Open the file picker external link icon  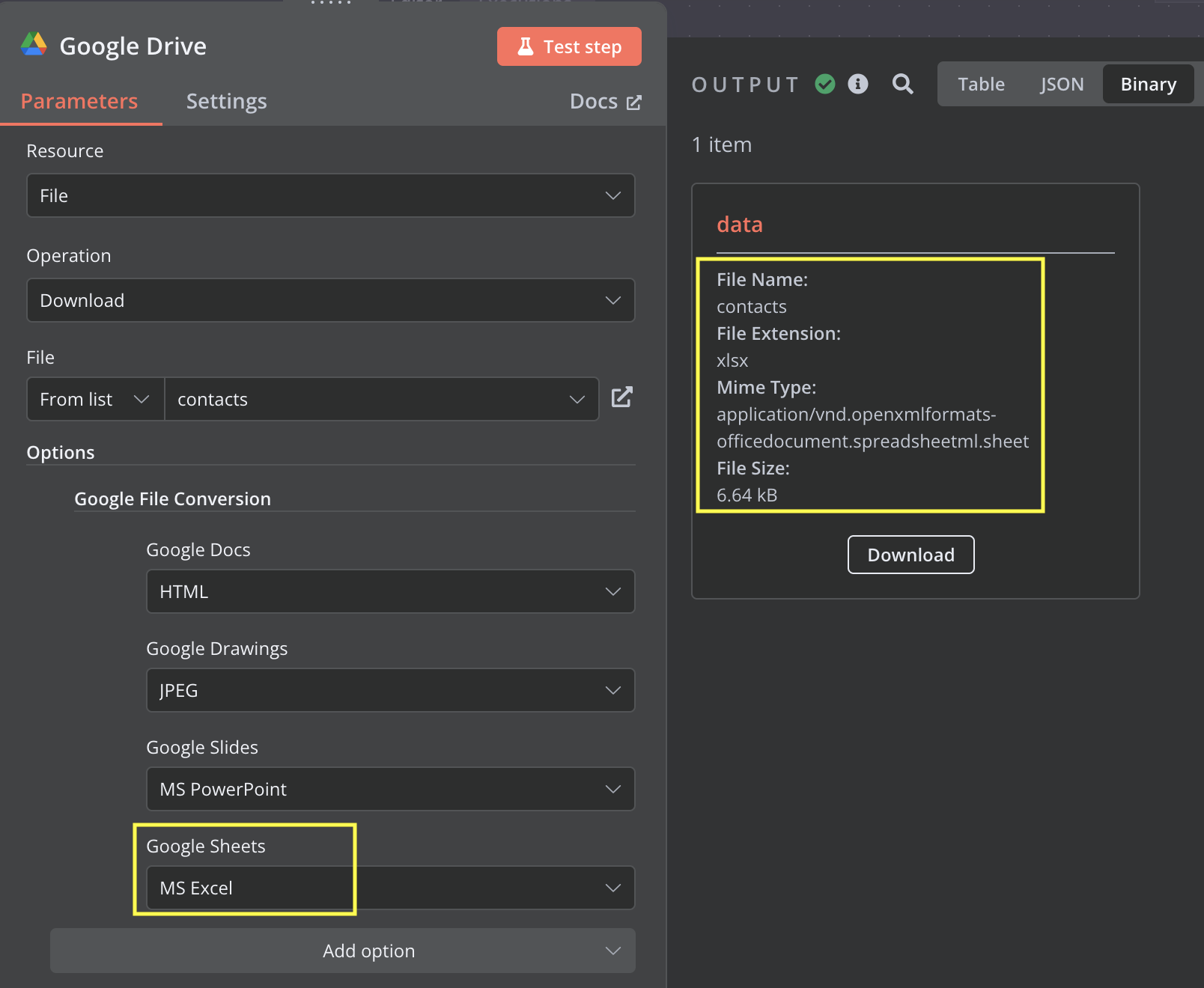pos(622,398)
